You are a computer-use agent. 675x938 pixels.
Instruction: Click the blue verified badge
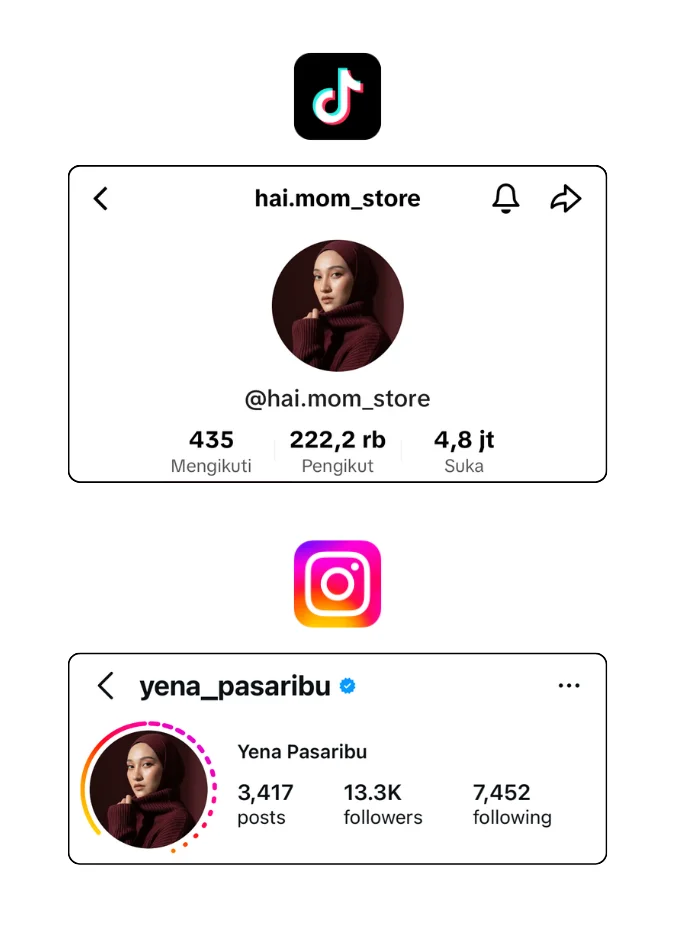pos(347,686)
